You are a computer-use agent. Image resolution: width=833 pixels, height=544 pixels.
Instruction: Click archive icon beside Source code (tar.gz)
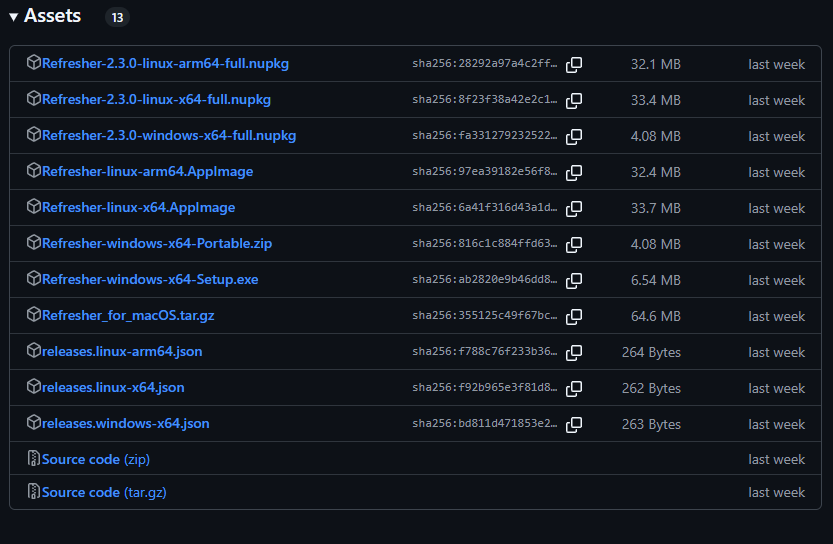pos(33,491)
